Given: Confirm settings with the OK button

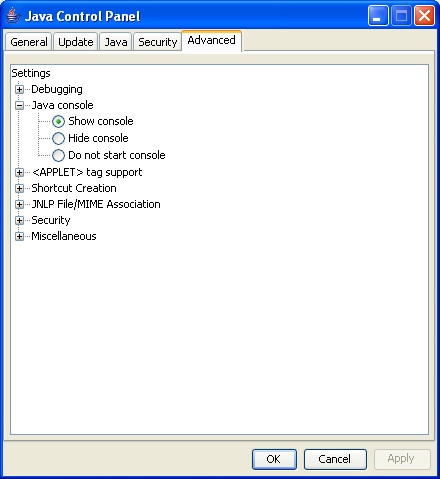Looking at the screenshot, I should click(274, 459).
